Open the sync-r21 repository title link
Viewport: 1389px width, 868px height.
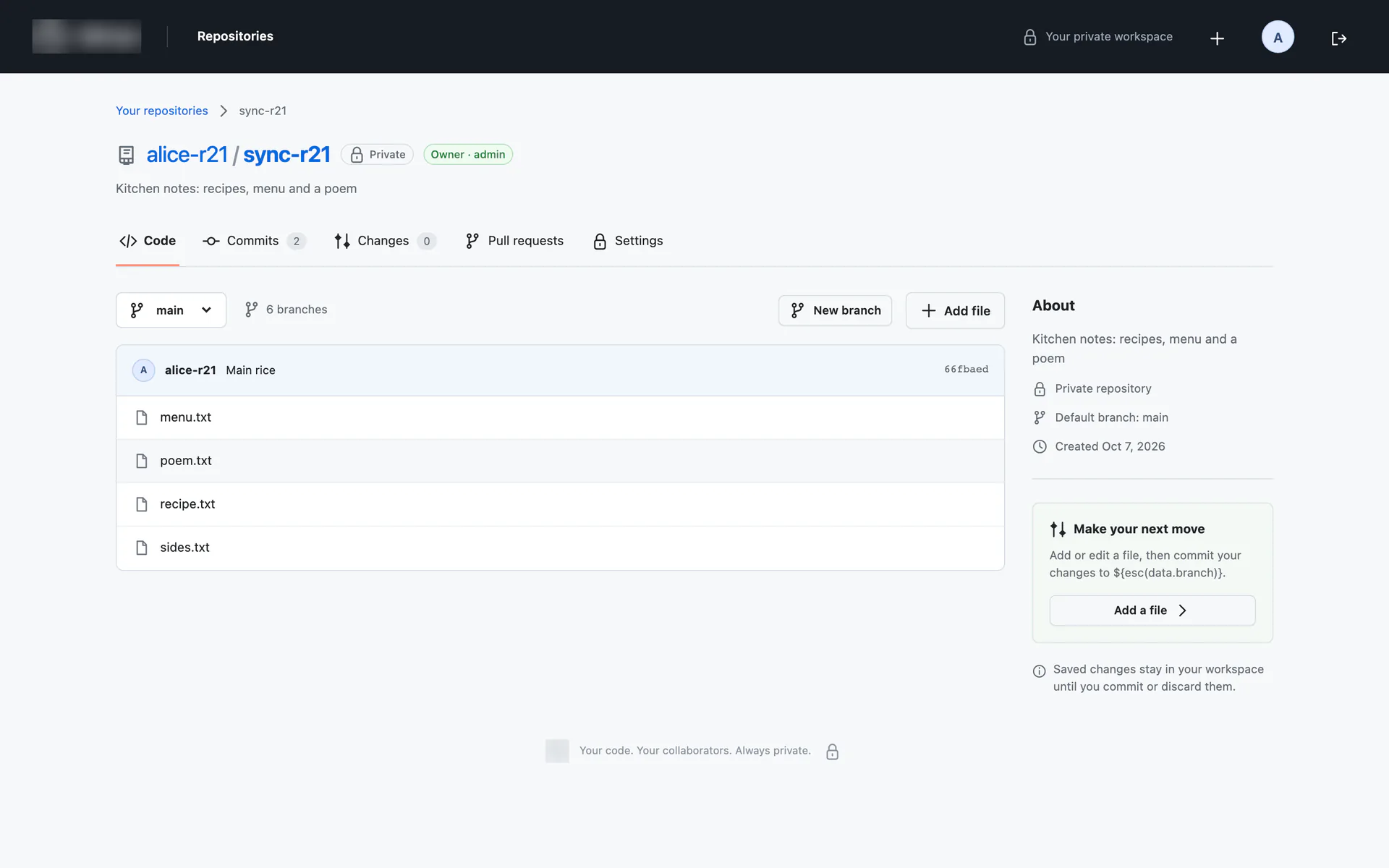(x=286, y=154)
